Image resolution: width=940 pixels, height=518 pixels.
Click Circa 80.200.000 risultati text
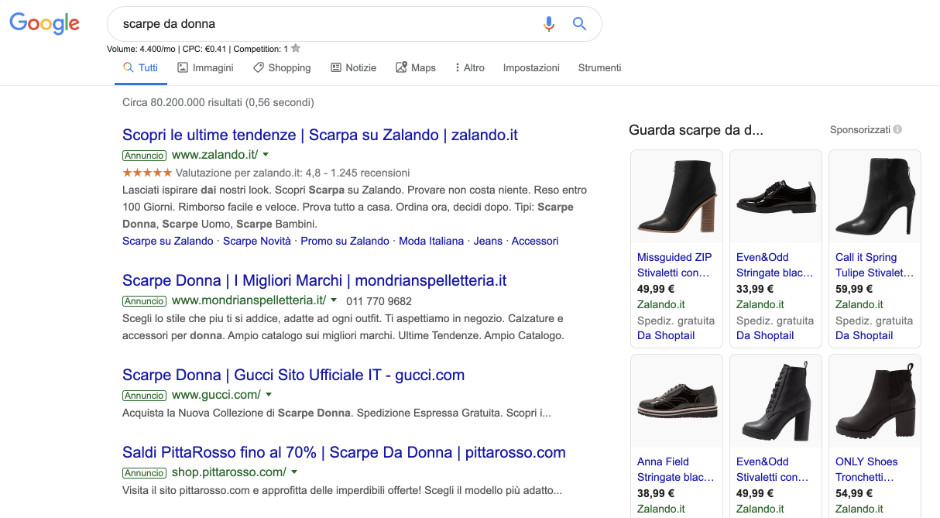218,103
